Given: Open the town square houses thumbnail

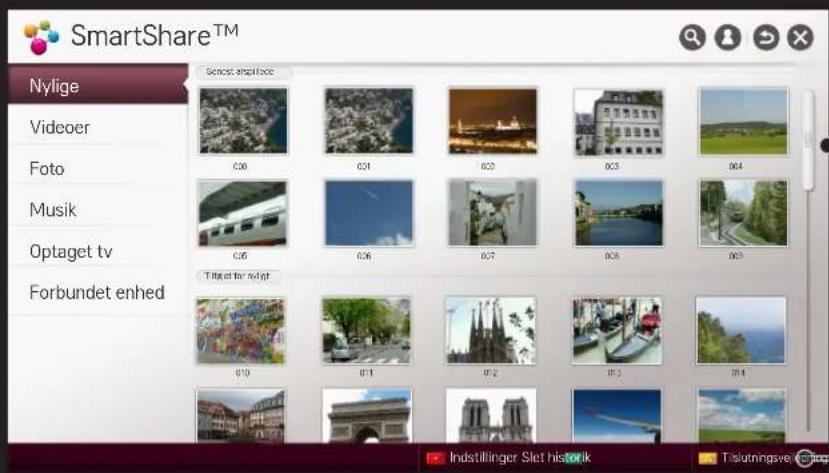Looking at the screenshot, I should coord(241,416).
